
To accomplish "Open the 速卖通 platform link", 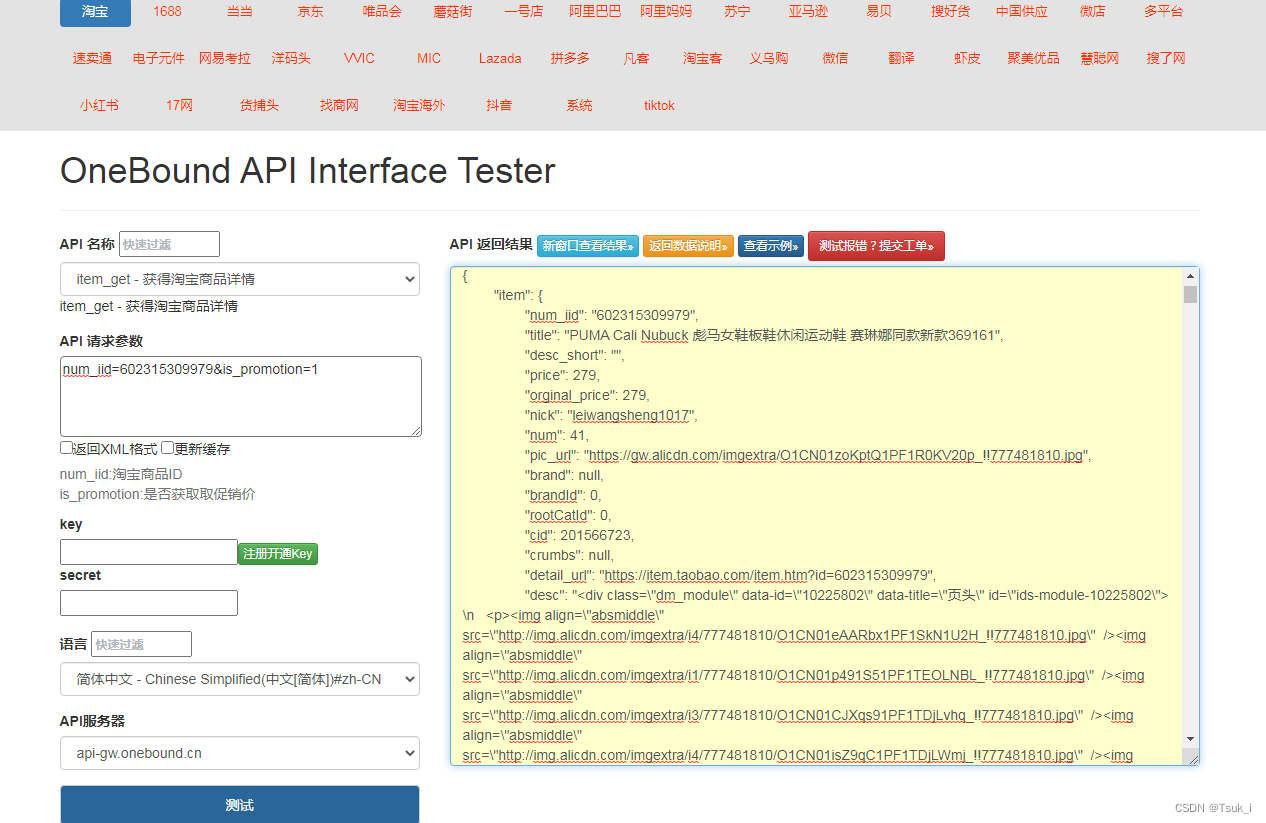I will click(92, 58).
